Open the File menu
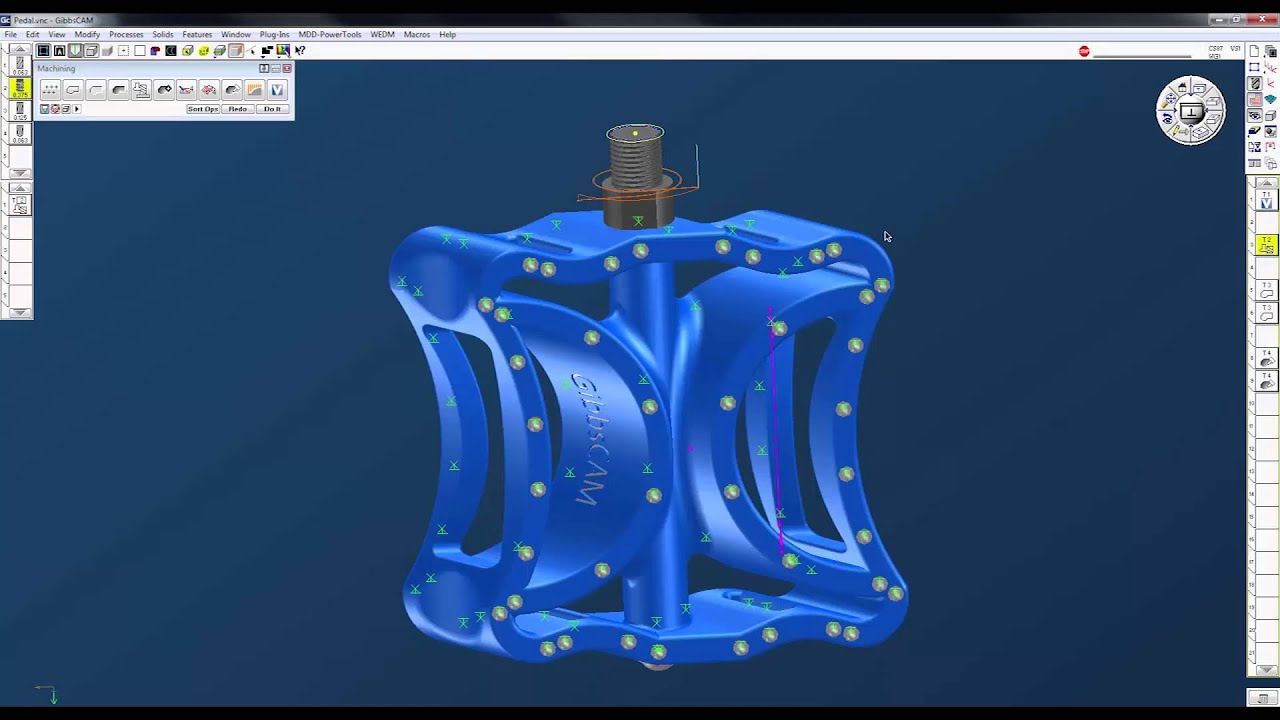The height and width of the screenshot is (720, 1280). pyautogui.click(x=10, y=34)
